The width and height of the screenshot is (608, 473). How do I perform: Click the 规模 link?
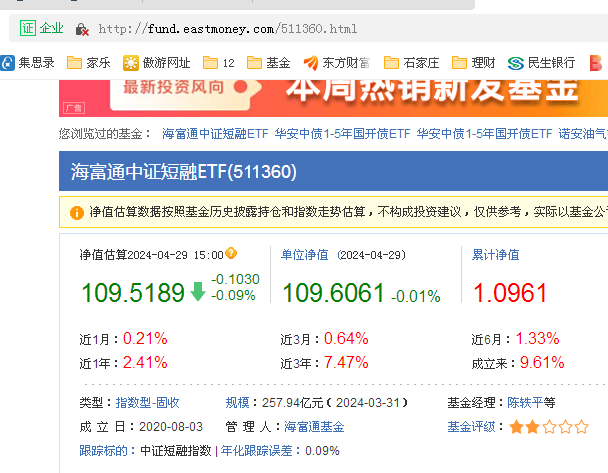pos(237,403)
